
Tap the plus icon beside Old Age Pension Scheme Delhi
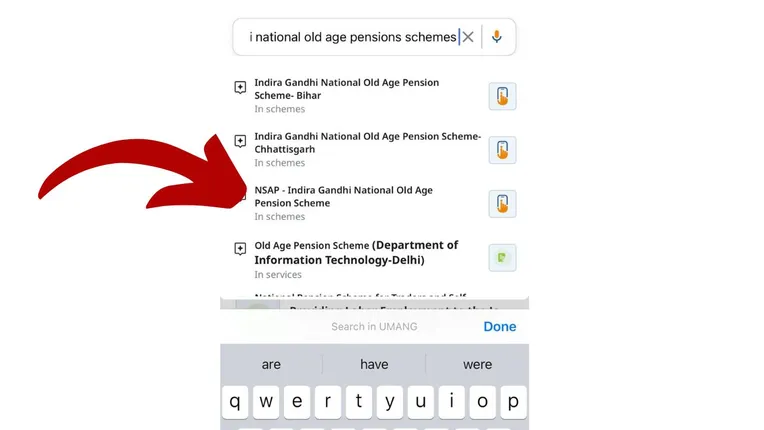[240, 248]
